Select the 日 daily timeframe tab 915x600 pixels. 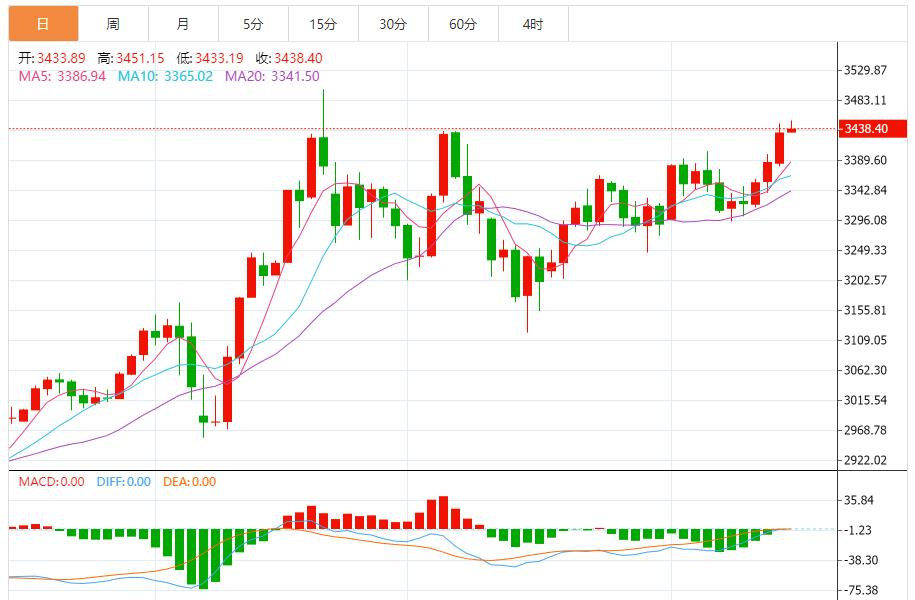tap(43, 24)
